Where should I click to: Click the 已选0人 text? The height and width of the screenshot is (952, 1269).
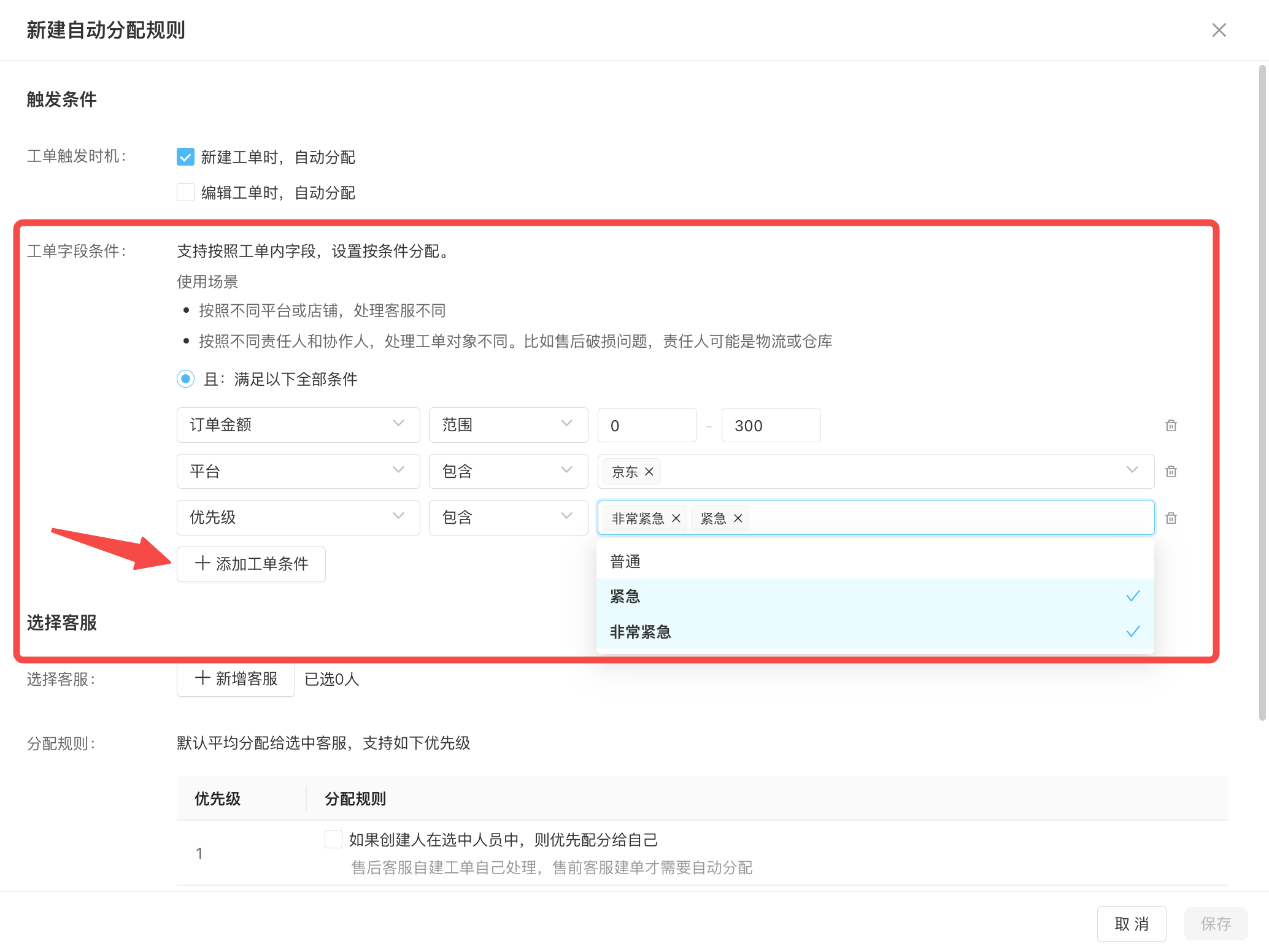click(331, 679)
